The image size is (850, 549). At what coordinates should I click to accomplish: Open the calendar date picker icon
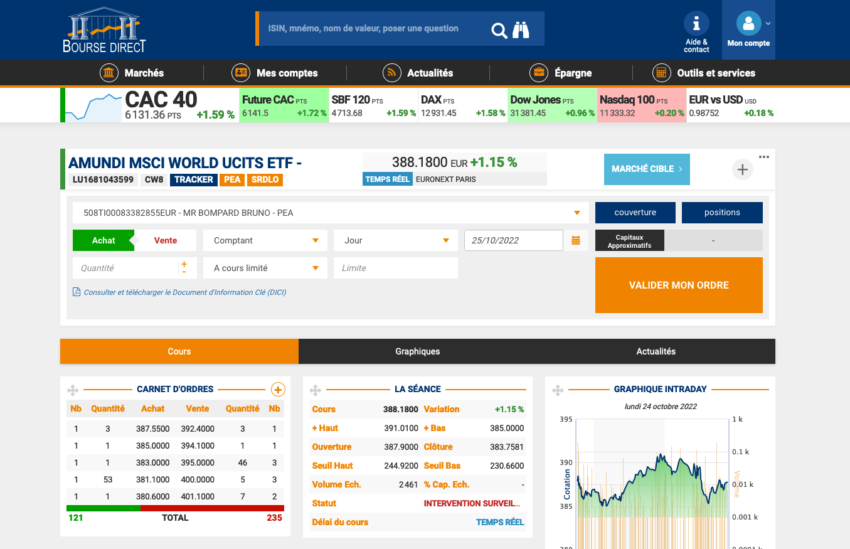tap(576, 241)
